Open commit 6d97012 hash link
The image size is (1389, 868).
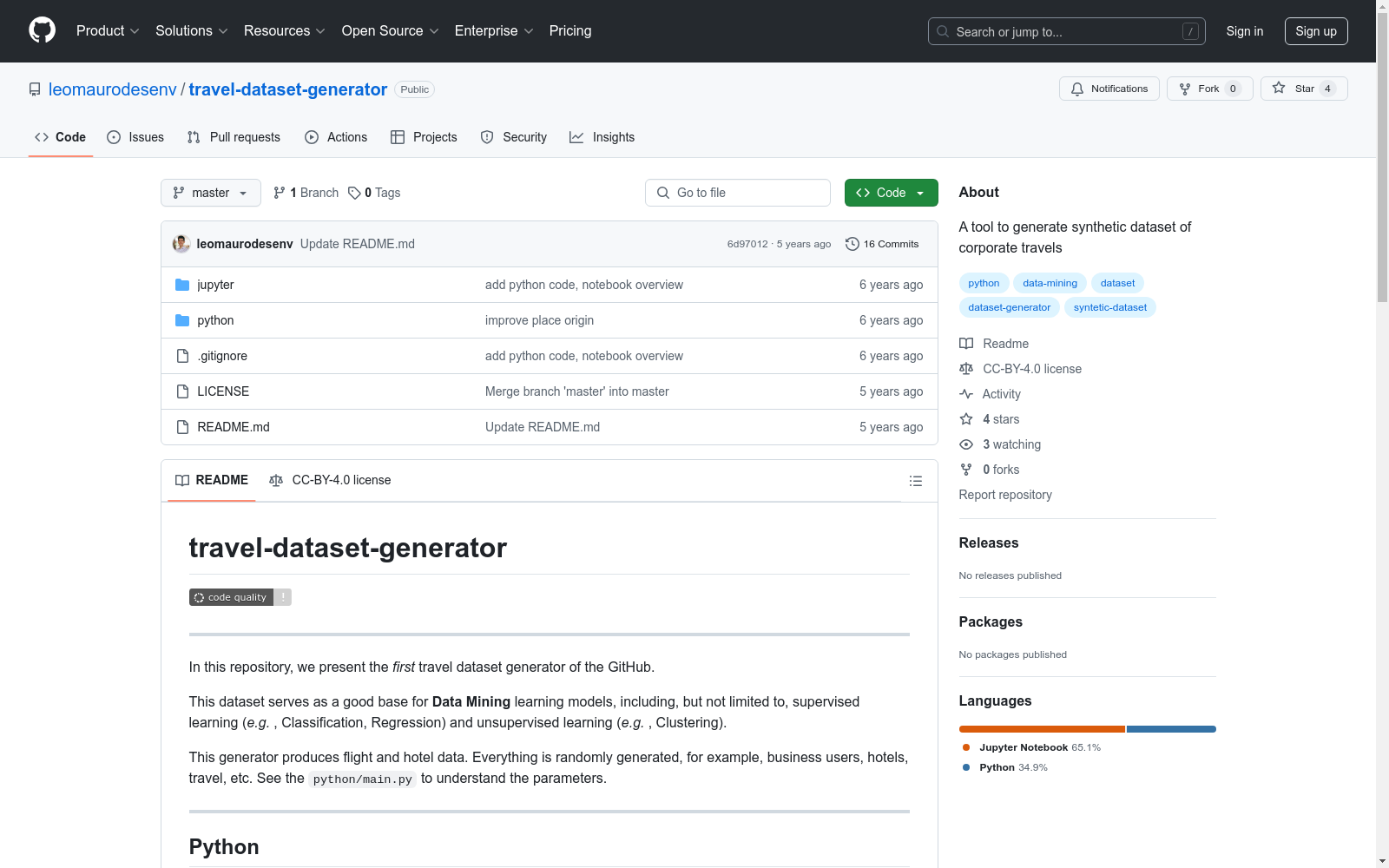pos(747,244)
